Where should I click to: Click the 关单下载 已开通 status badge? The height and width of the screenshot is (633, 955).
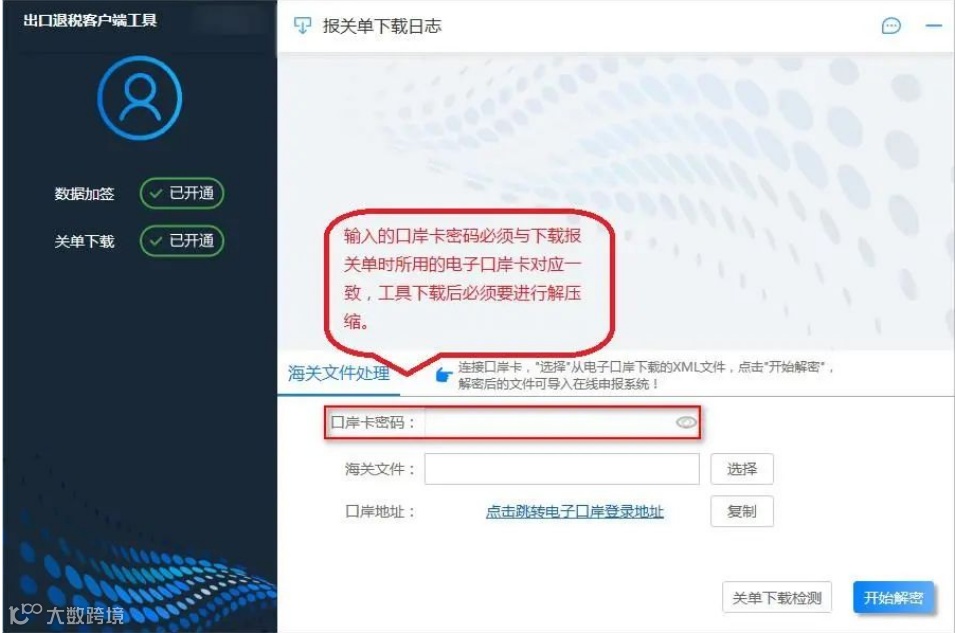pos(182,241)
